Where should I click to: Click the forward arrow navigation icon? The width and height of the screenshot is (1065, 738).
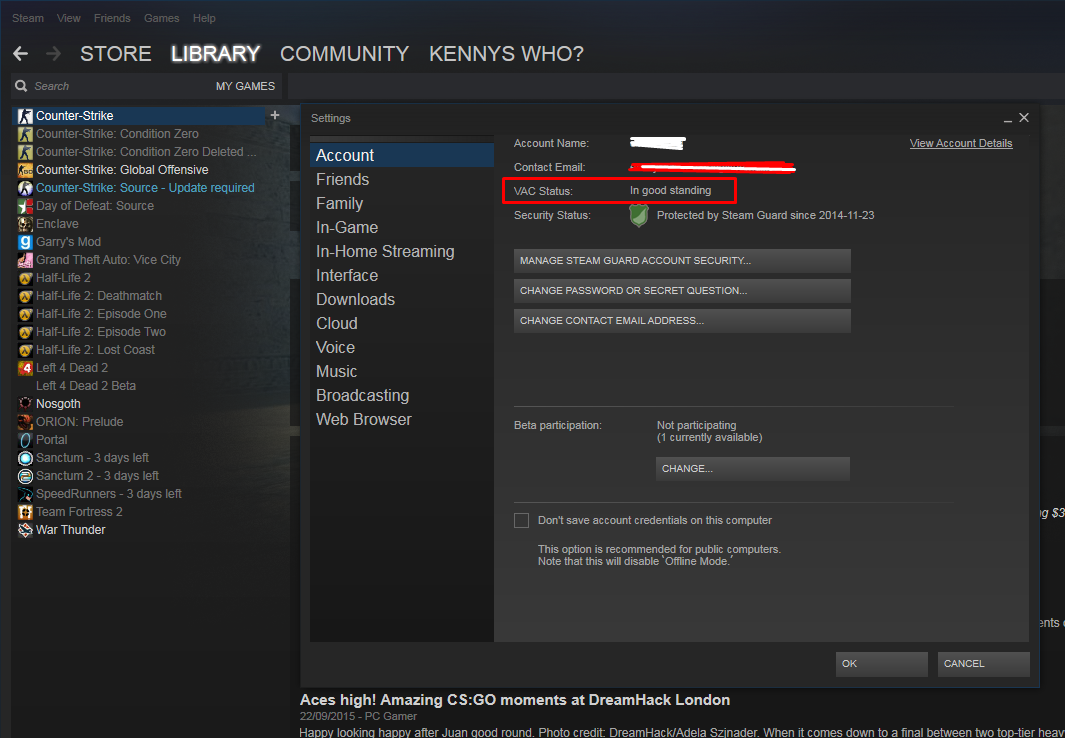pos(53,54)
